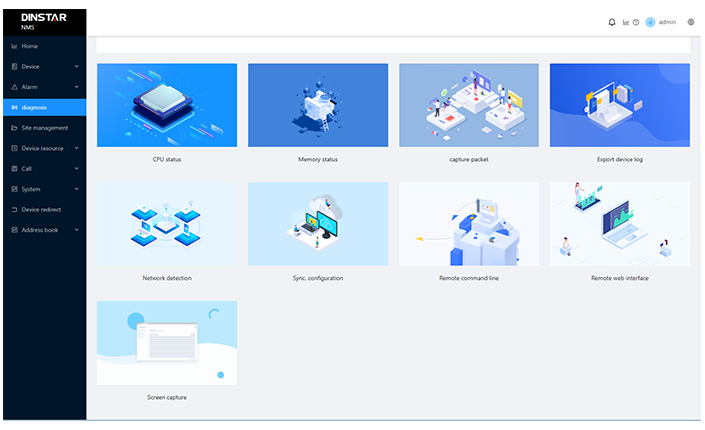
Task: Click the Address book sidebar icon
Action: tap(14, 230)
